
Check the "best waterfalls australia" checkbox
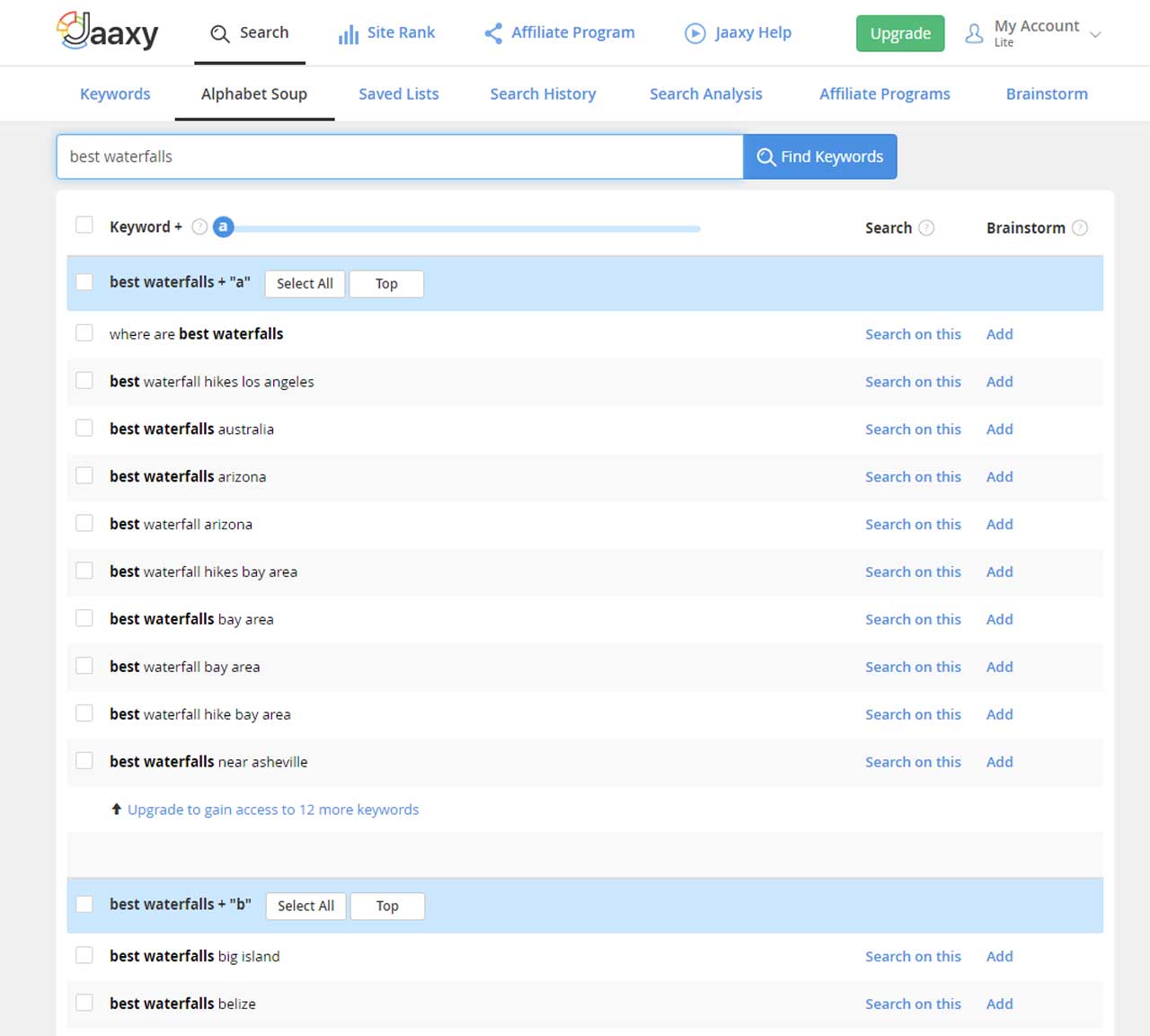click(84, 428)
